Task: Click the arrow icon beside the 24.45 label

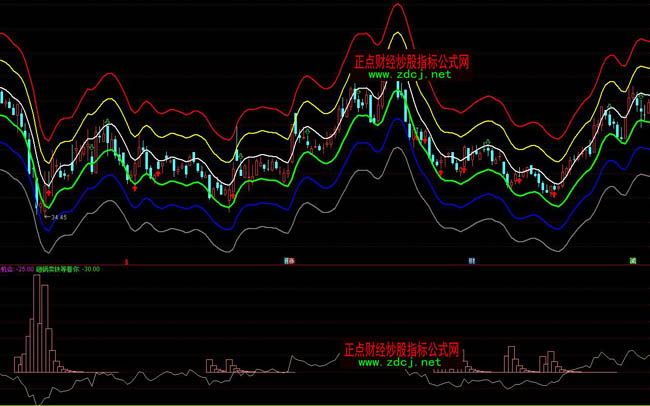Action: coord(45,215)
